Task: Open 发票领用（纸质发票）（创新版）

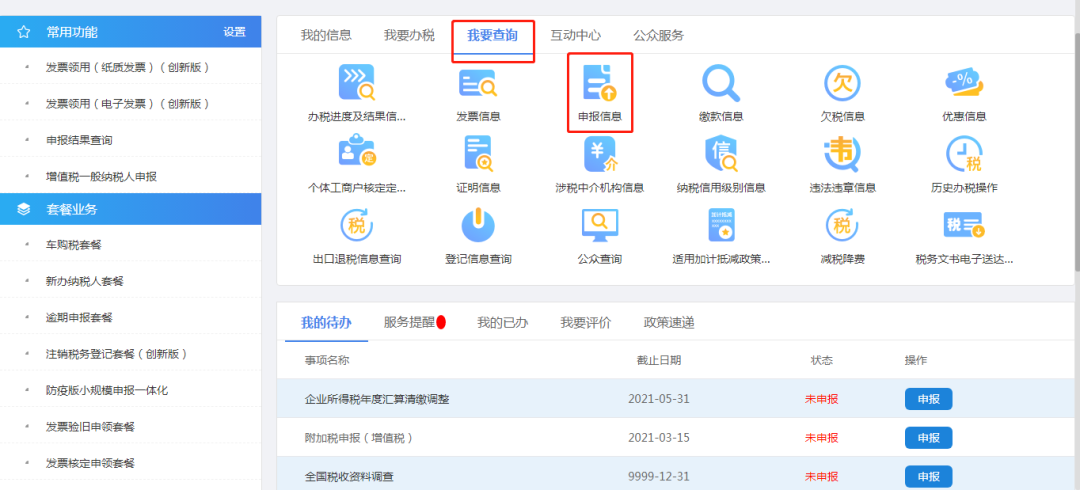Action: (127, 68)
